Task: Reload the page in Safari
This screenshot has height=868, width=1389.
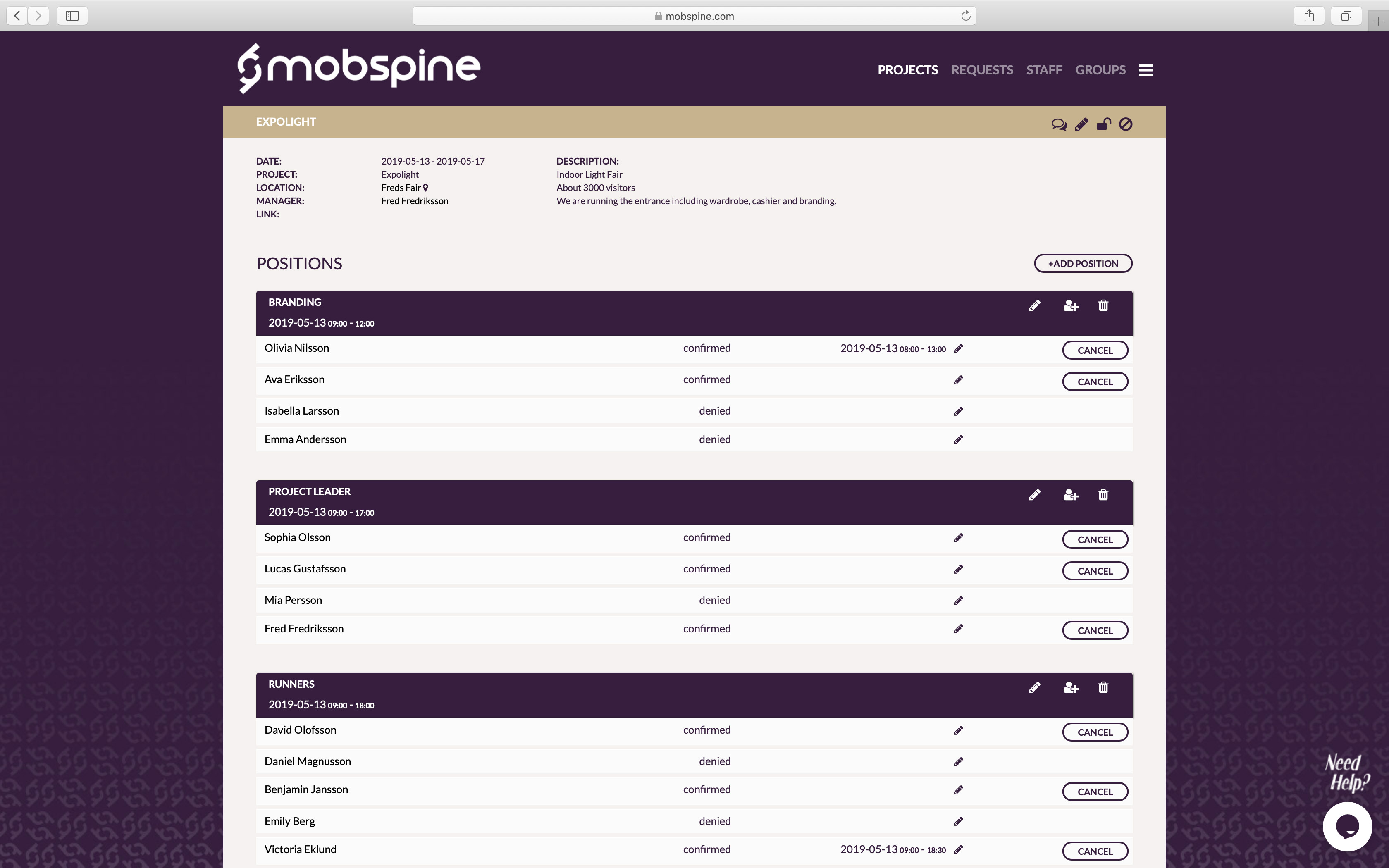Action: (966, 16)
